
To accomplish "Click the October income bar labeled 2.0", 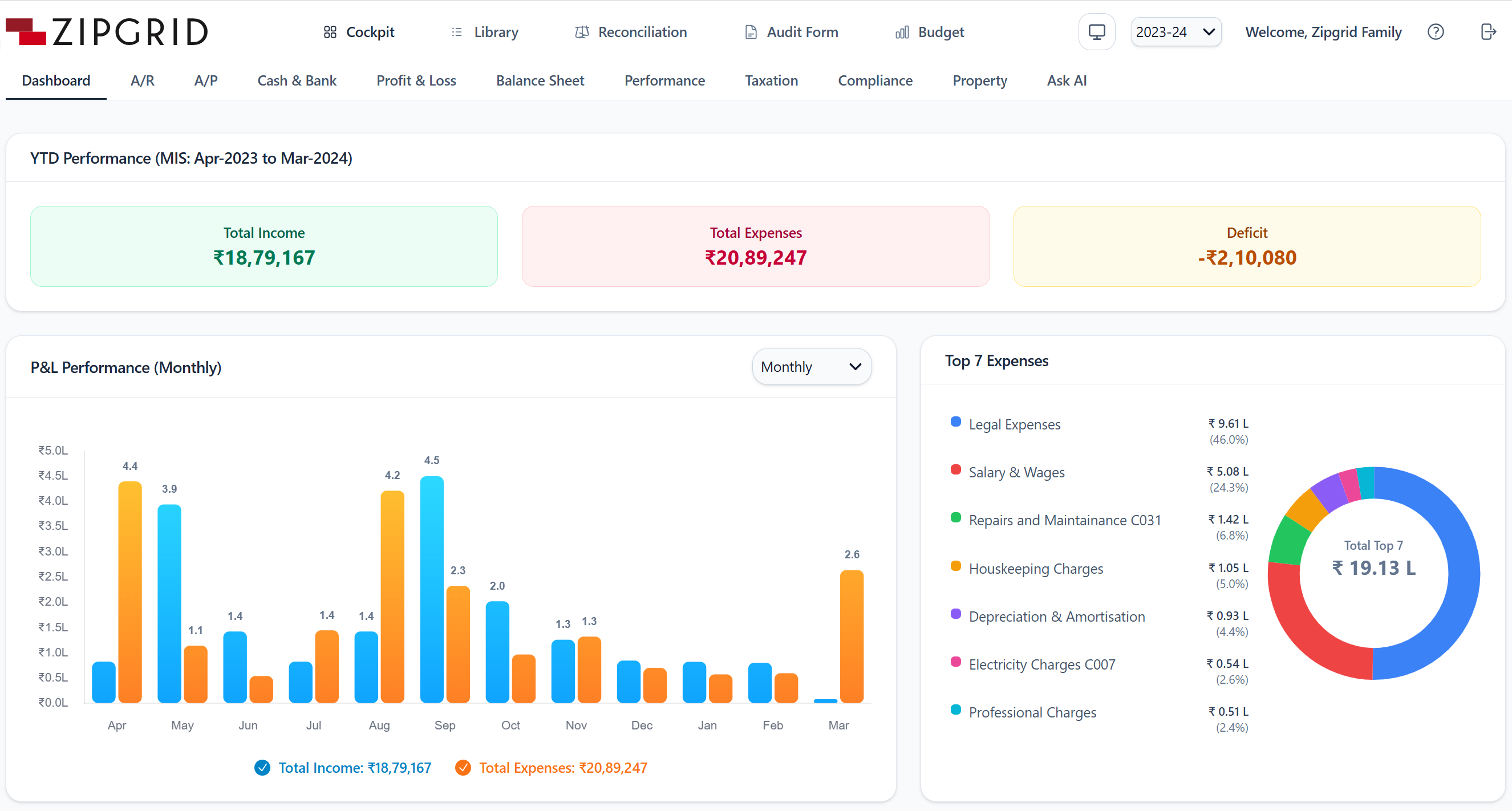I will click(497, 652).
